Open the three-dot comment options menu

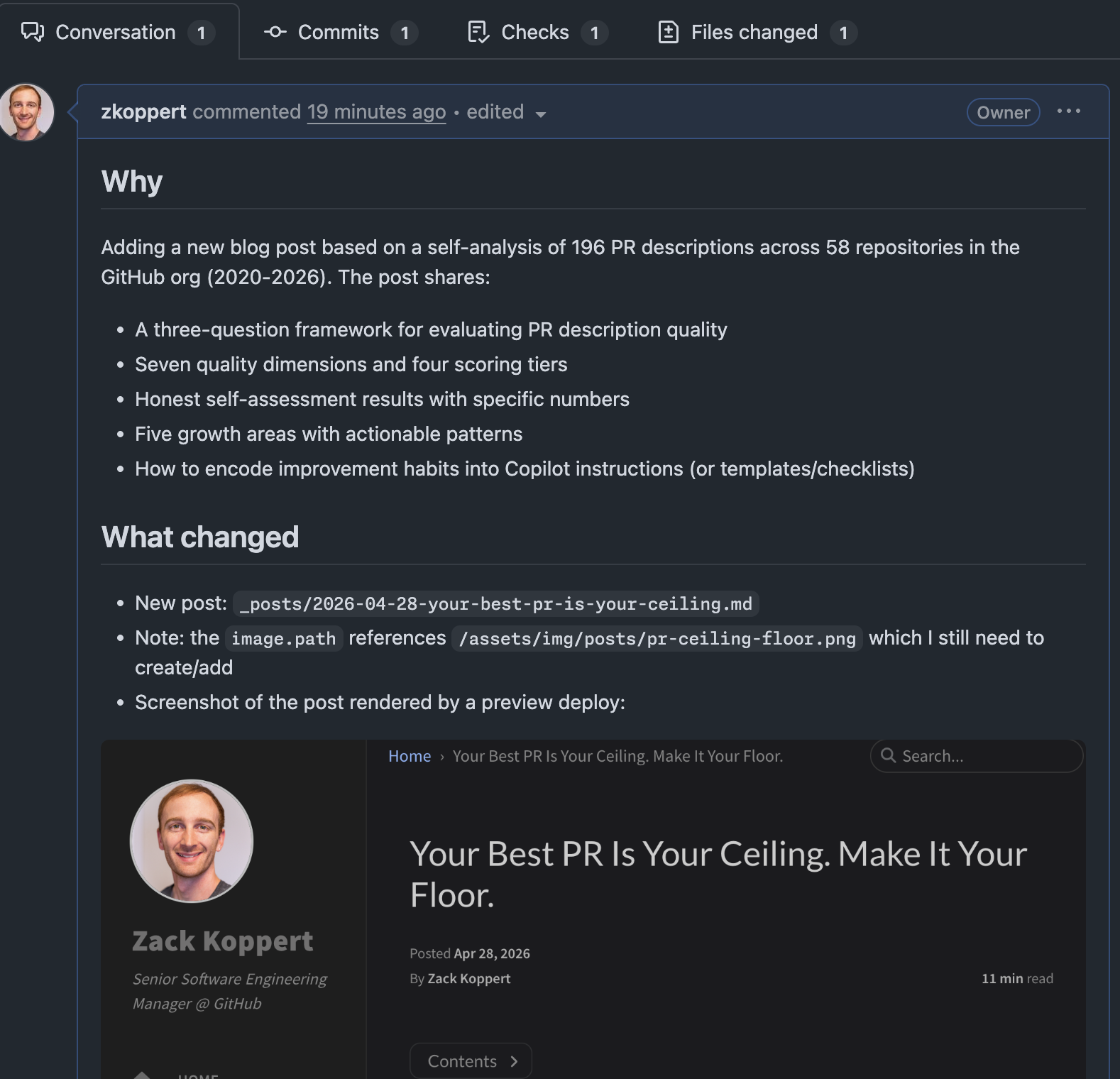pyautogui.click(x=1068, y=111)
